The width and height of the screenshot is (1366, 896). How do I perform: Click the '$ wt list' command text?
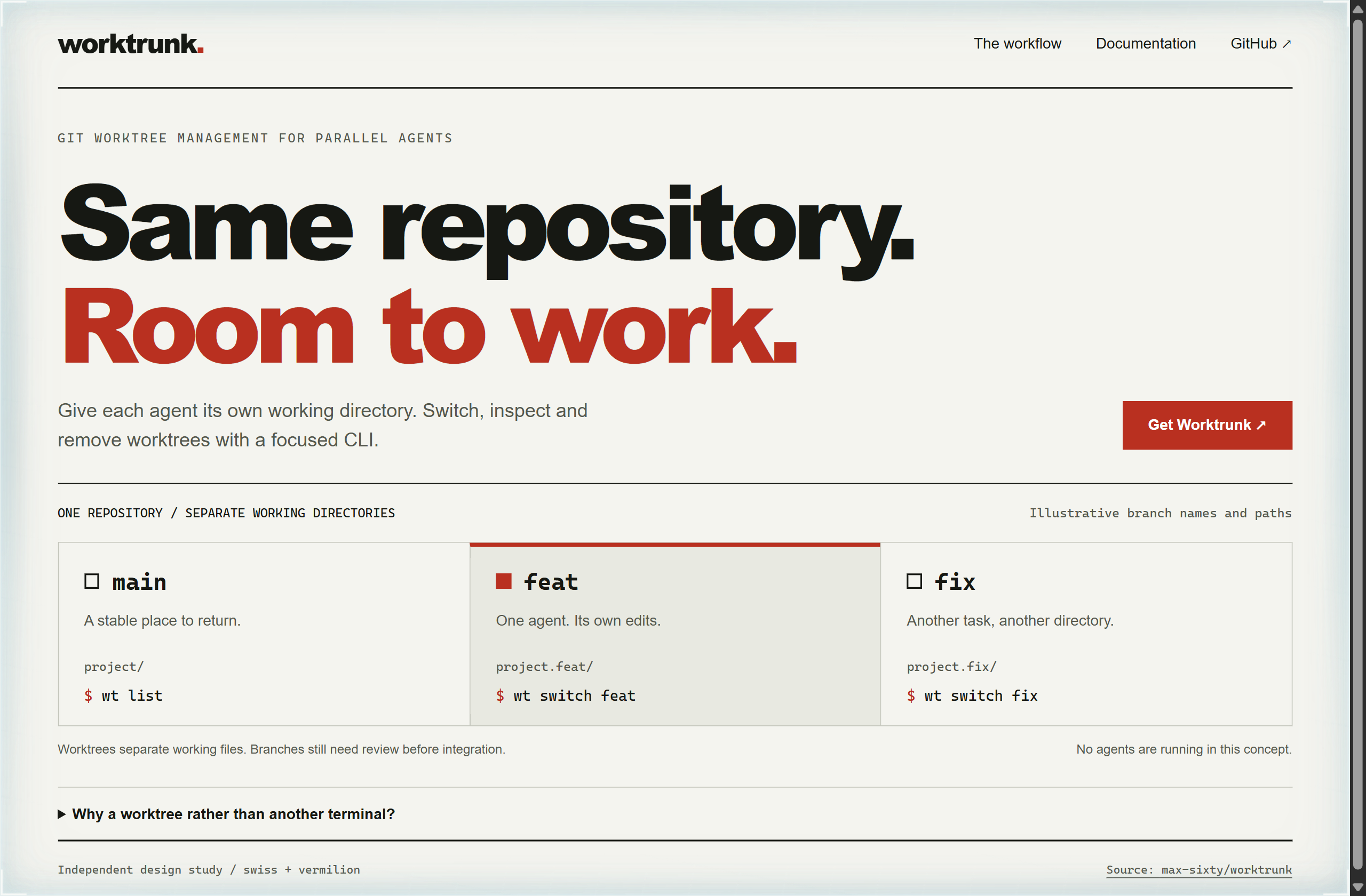click(x=123, y=696)
